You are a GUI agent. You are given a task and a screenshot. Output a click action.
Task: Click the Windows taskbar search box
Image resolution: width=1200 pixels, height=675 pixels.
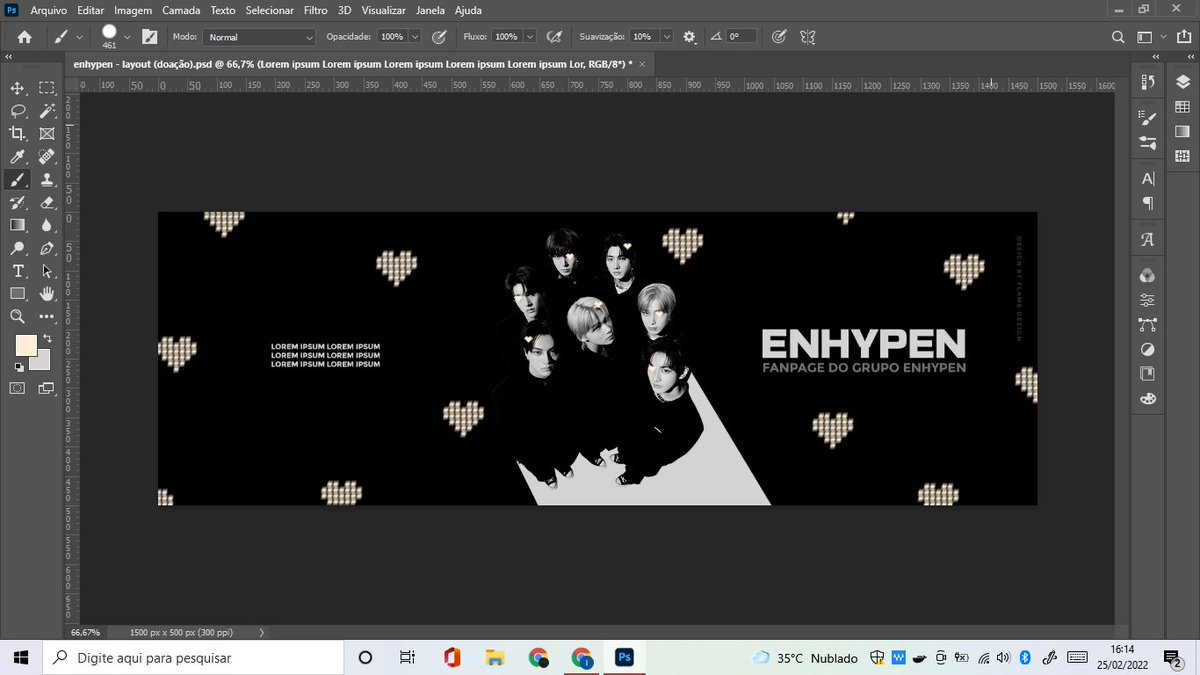[x=193, y=658]
